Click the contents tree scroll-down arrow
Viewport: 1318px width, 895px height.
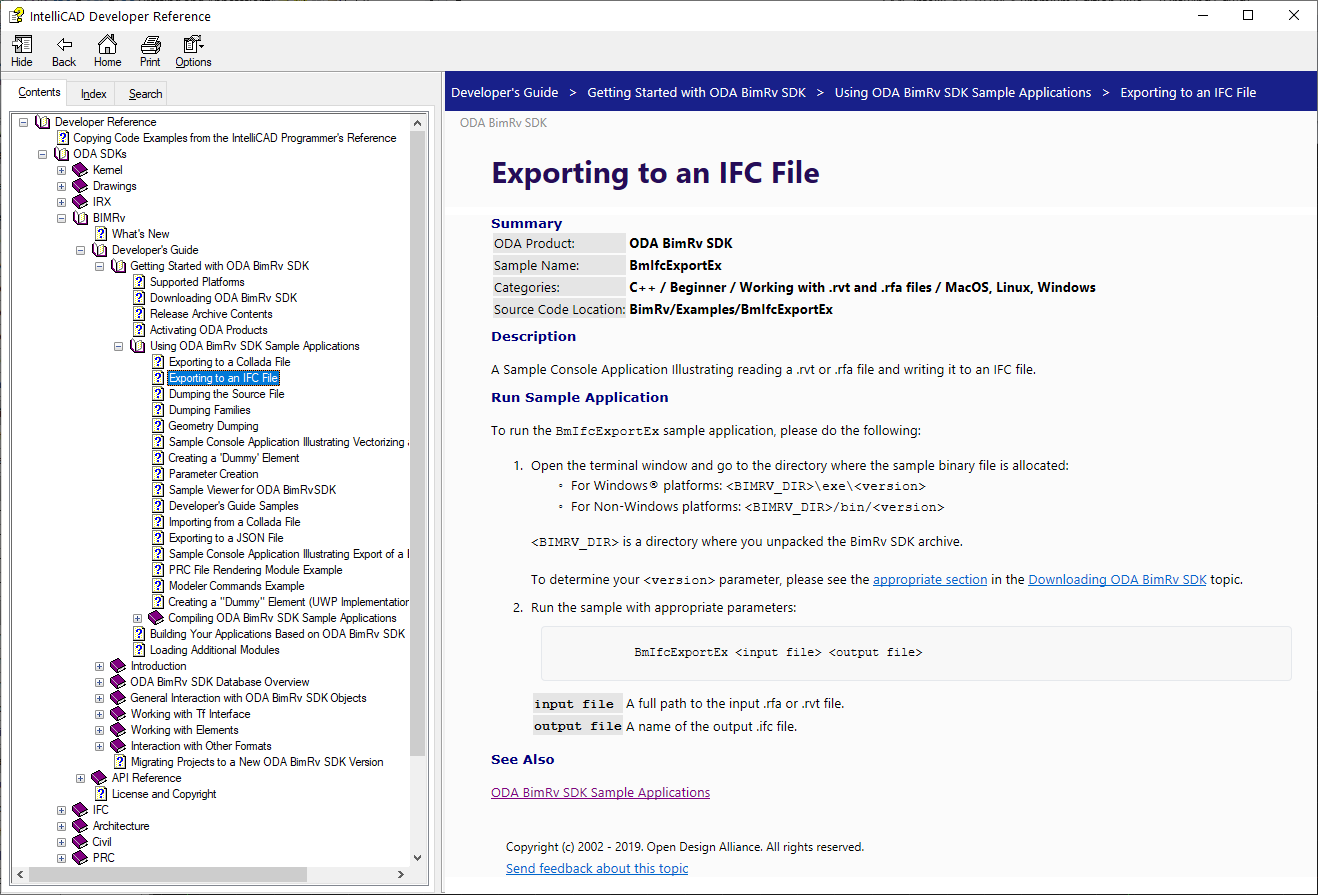pos(418,857)
